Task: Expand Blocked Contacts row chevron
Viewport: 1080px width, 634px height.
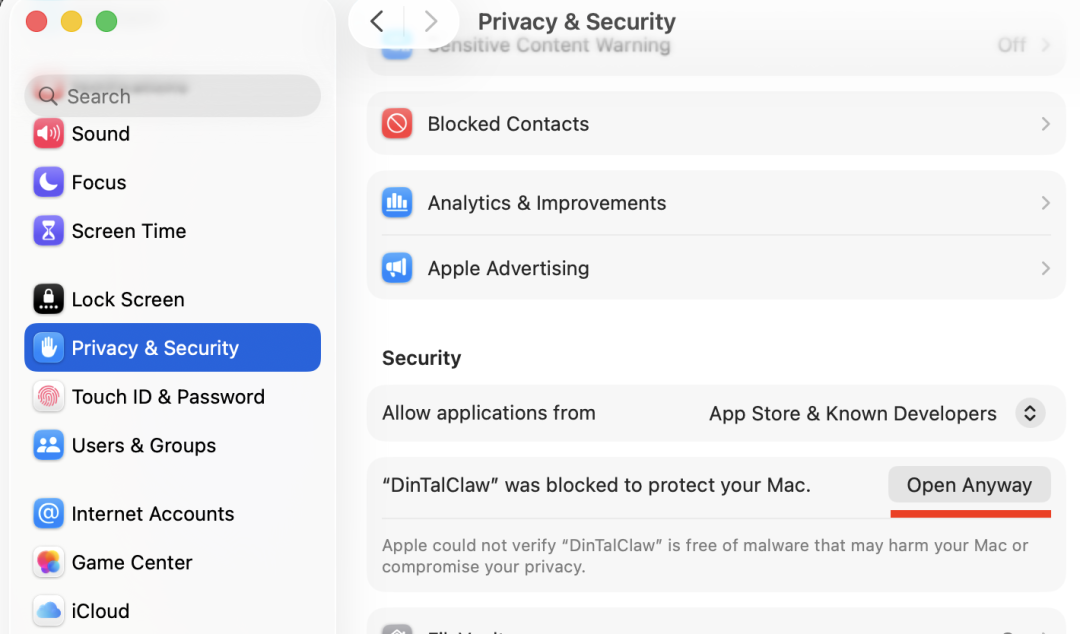Action: 1045,124
